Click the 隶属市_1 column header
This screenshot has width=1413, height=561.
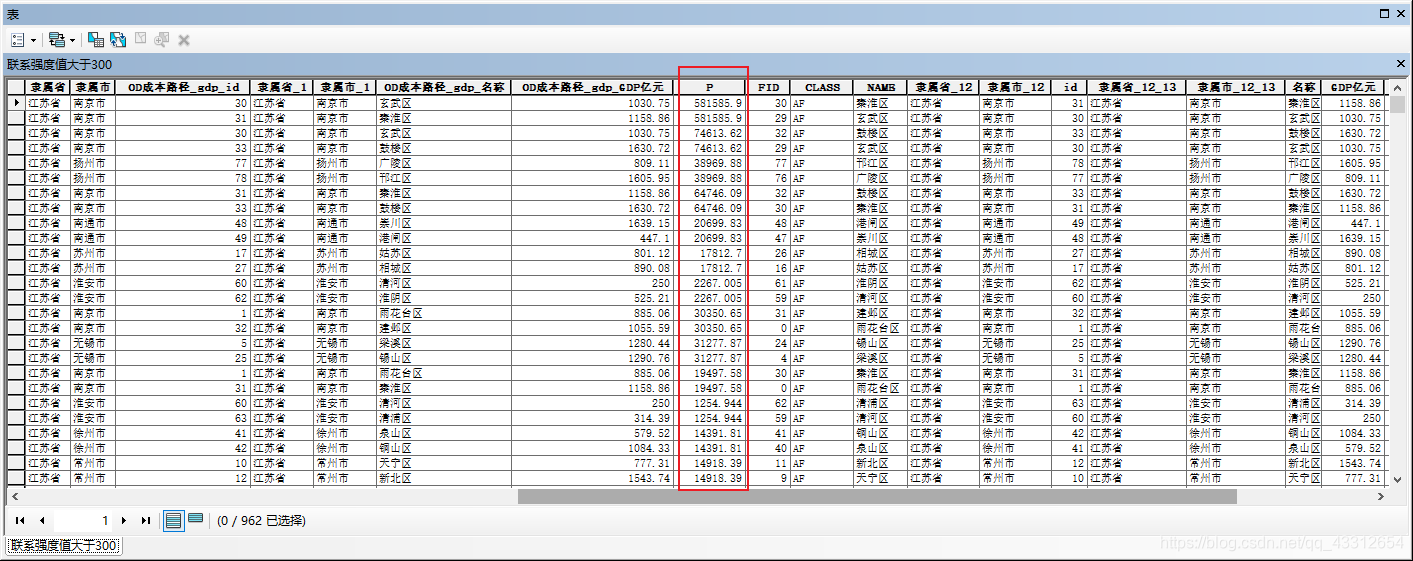tap(345, 88)
